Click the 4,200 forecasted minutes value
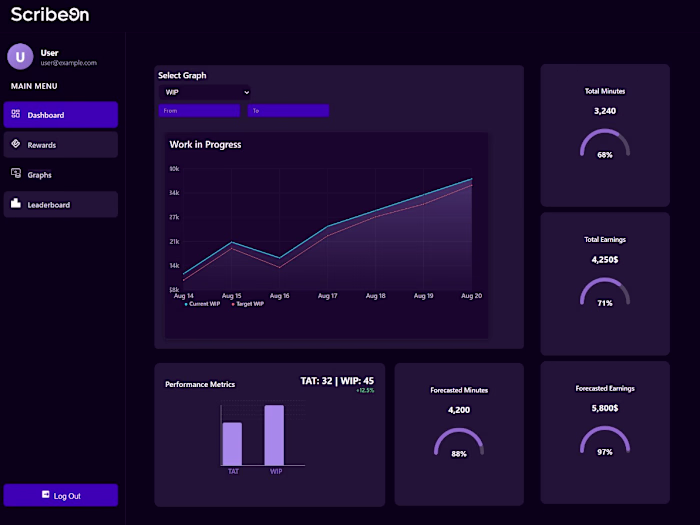 (x=459, y=410)
